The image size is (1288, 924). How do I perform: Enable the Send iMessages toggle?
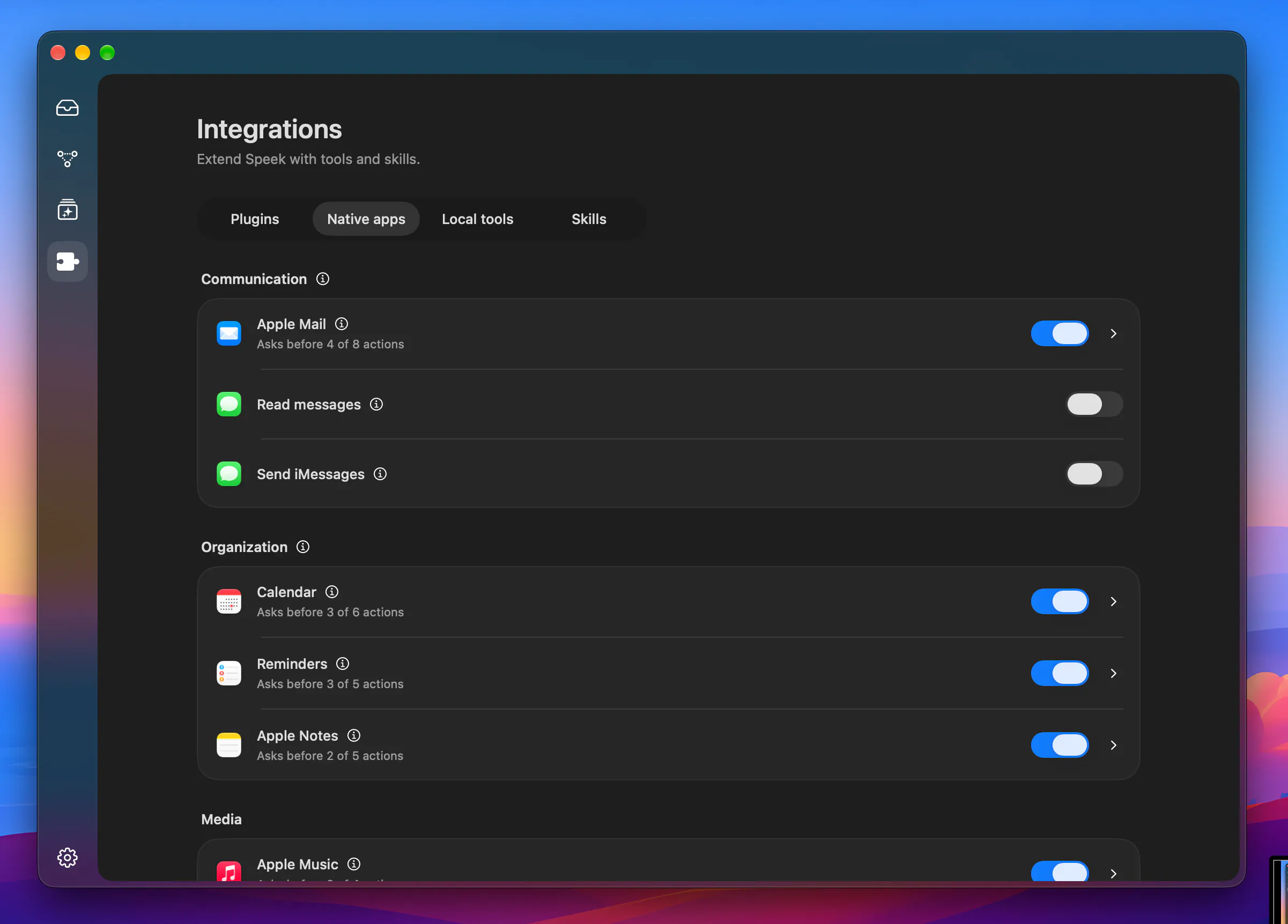1094,474
